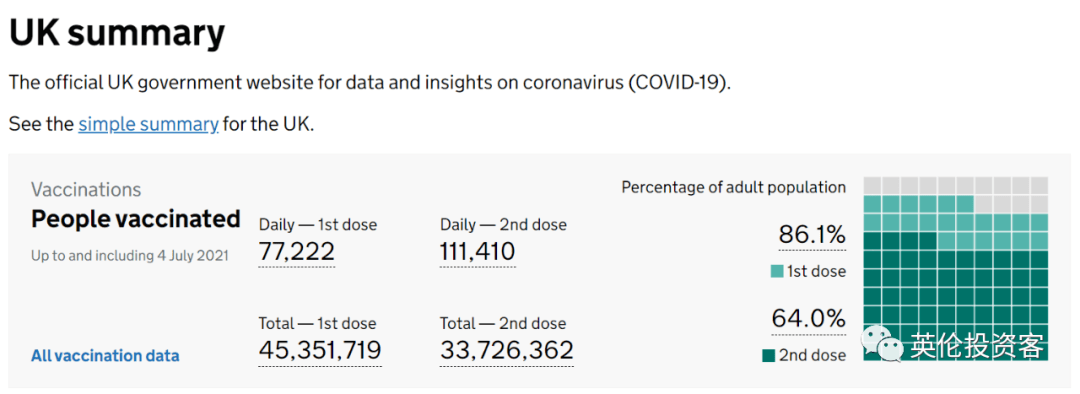Open the simple summary link
Image resolution: width=1080 pixels, height=394 pixels.
pos(149,125)
